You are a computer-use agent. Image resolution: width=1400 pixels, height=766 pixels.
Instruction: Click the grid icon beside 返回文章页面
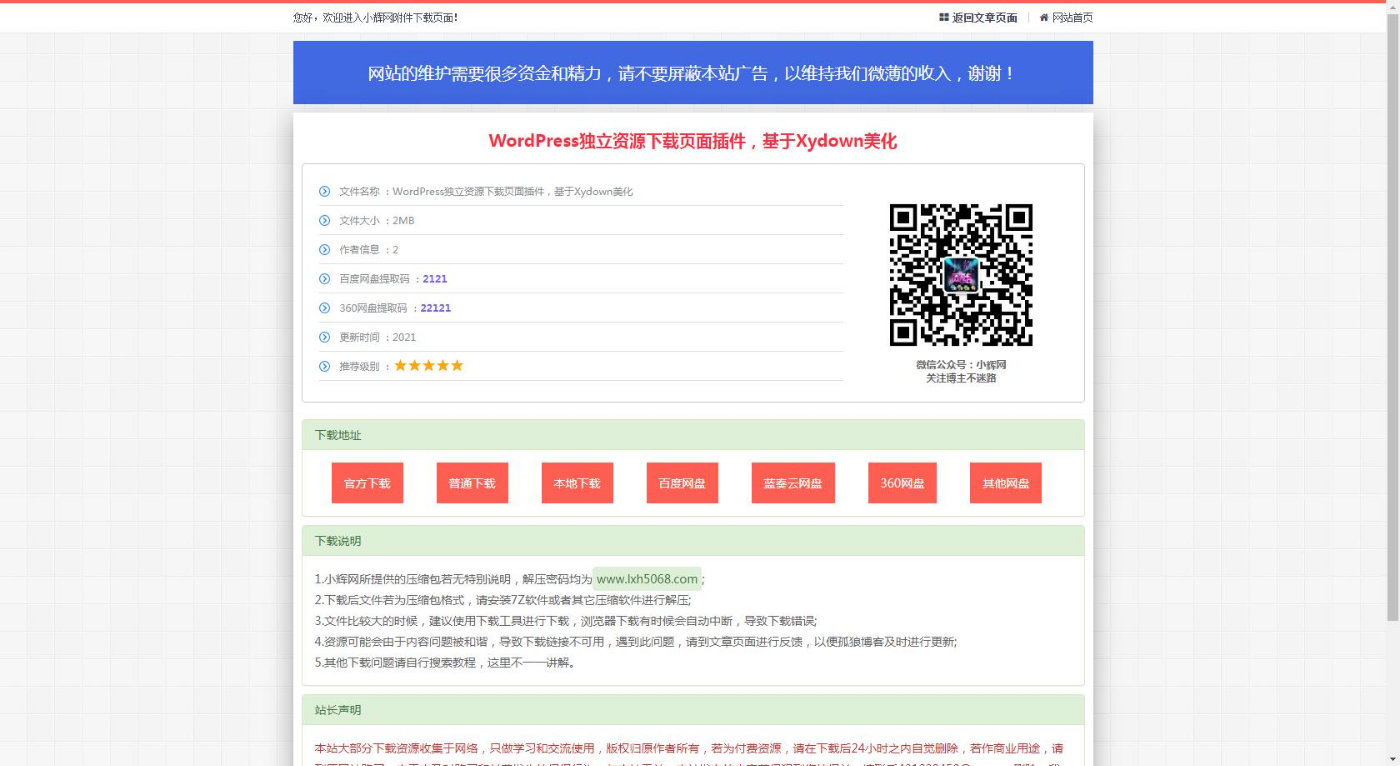(x=944, y=17)
